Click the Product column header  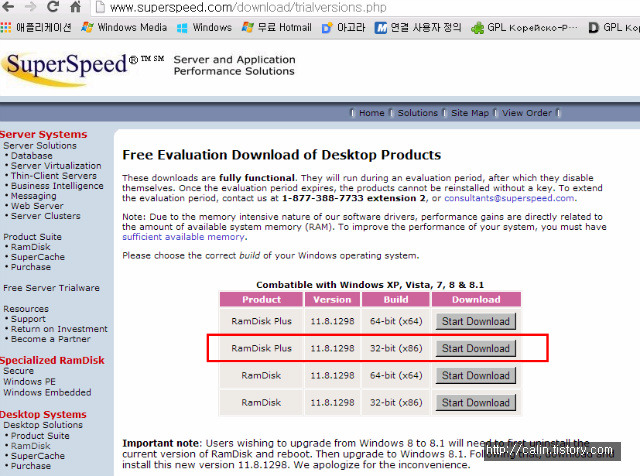(x=261, y=299)
